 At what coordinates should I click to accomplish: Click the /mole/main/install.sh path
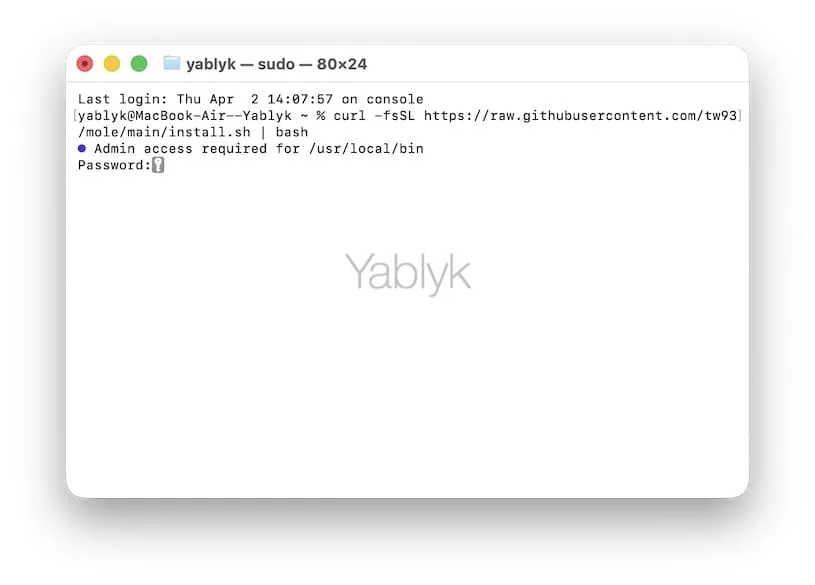(164, 132)
